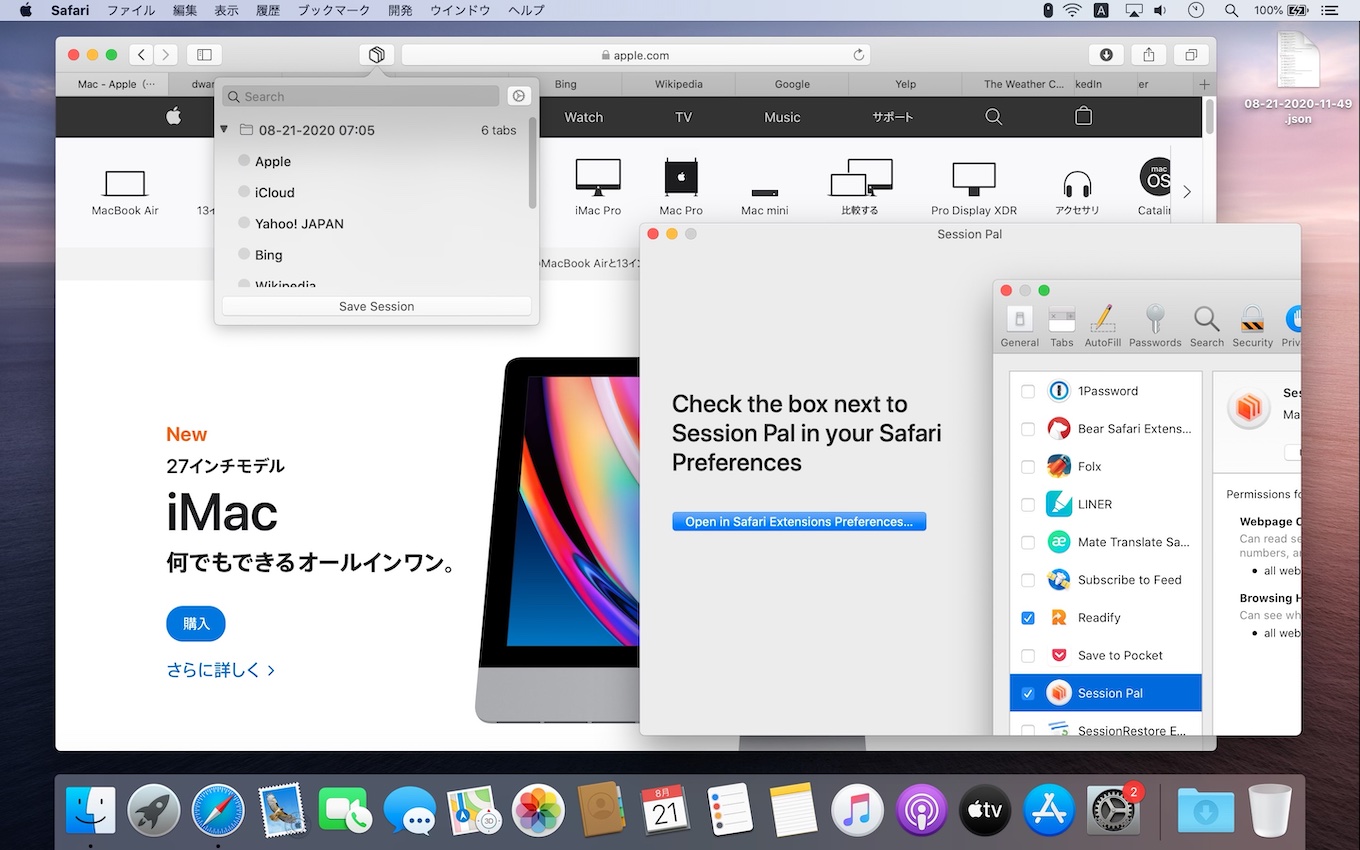Viewport: 1360px width, 850px height.
Task: Enable the Save to Pocket checkbox
Action: click(x=1028, y=656)
